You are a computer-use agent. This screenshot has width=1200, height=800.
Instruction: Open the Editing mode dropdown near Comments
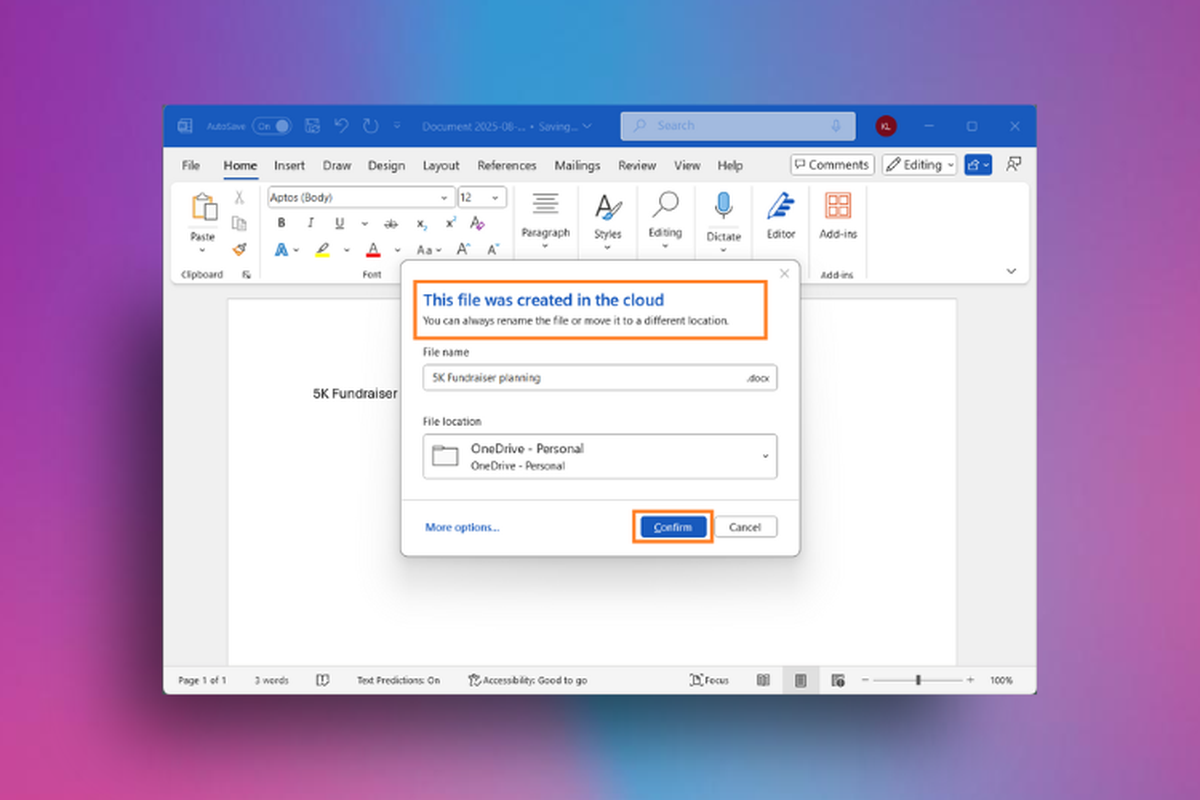920,165
